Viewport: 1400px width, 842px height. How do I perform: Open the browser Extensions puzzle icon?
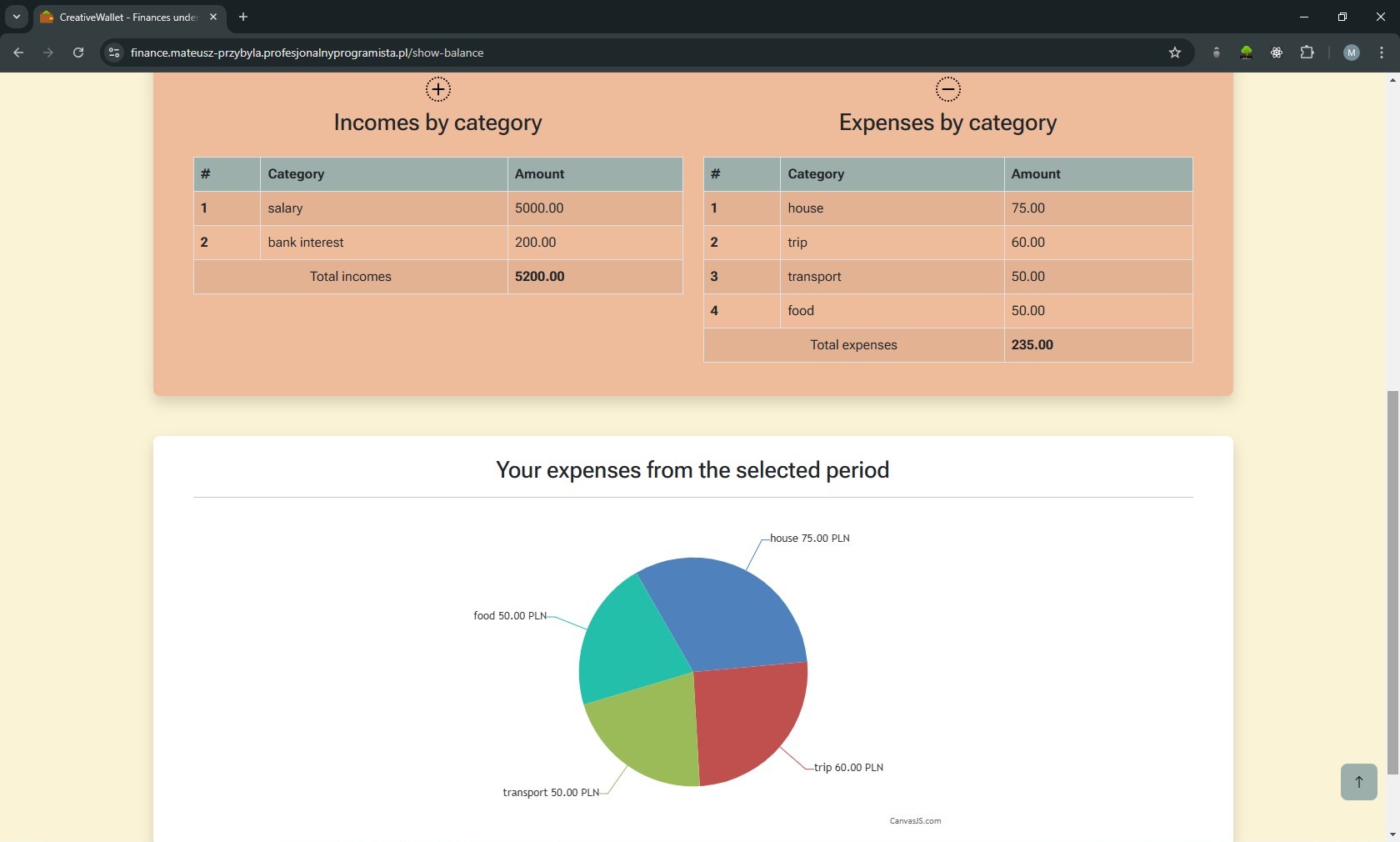coord(1307,53)
